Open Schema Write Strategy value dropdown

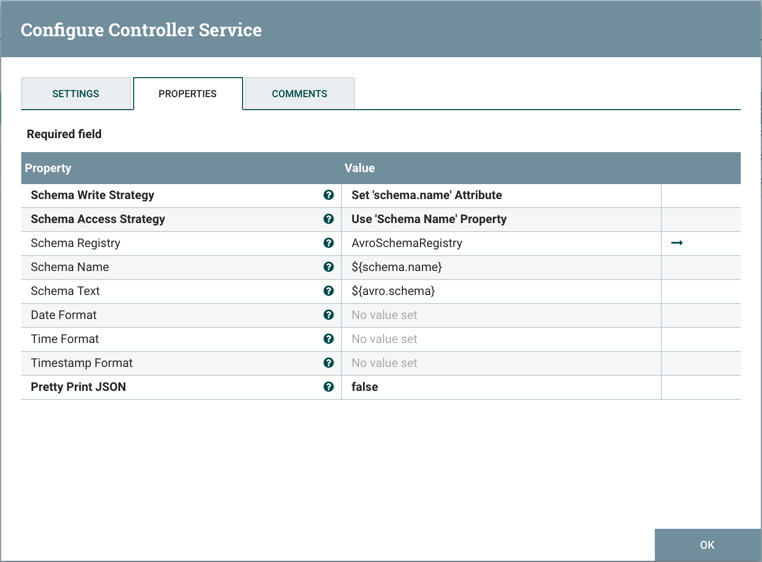[x=500, y=195]
